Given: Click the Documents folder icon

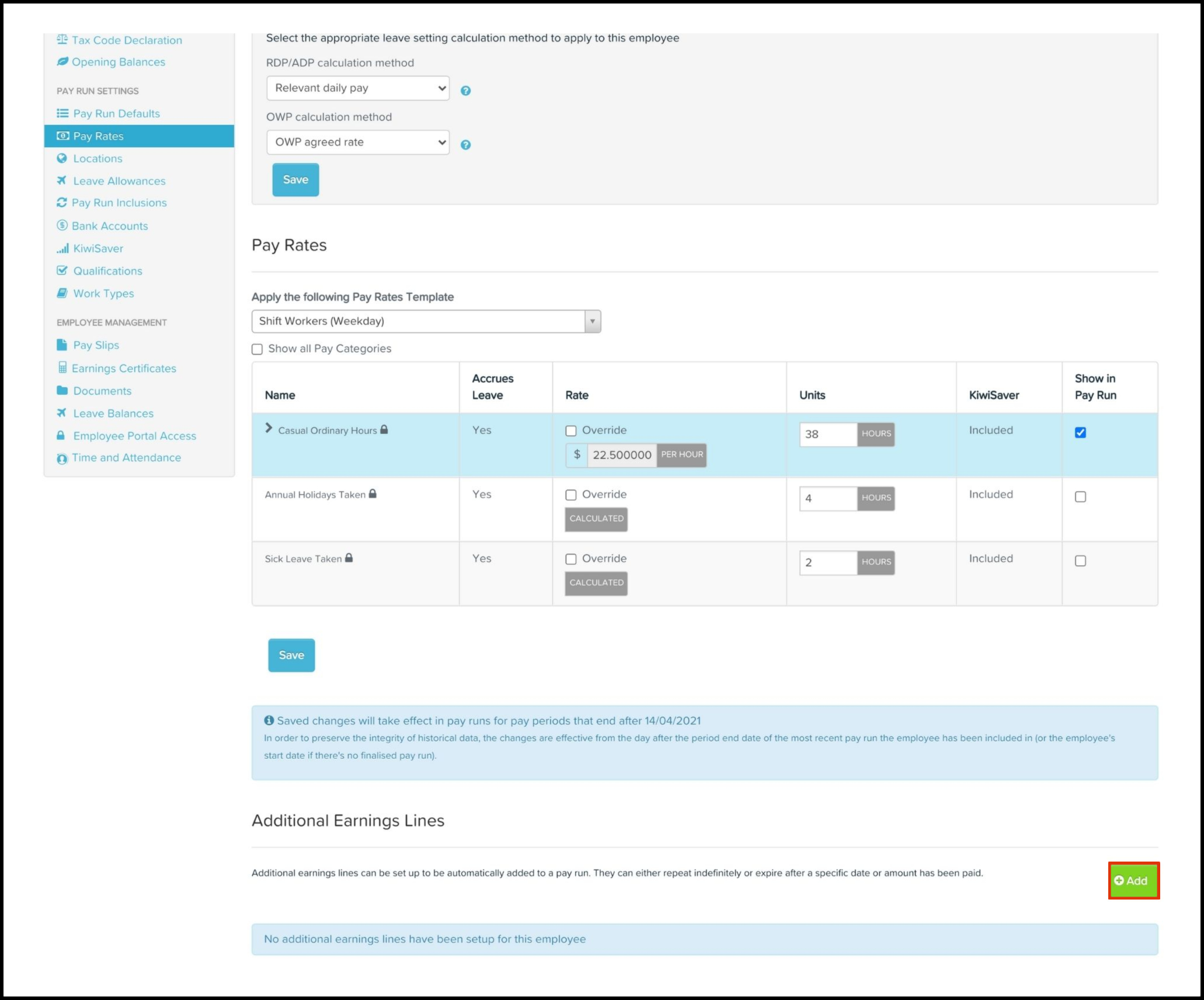Looking at the screenshot, I should (x=62, y=390).
